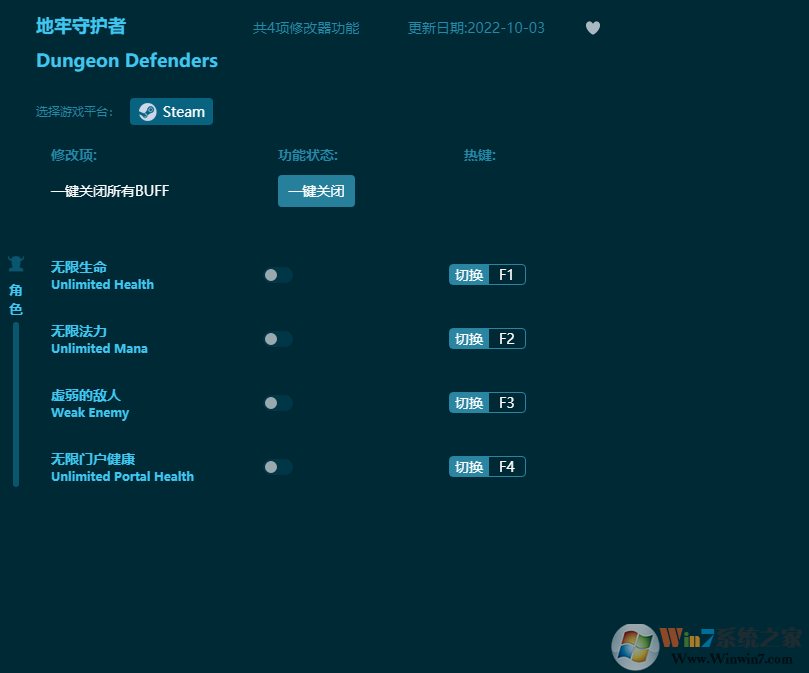Enable the Unlimited Health toggle

[277, 275]
